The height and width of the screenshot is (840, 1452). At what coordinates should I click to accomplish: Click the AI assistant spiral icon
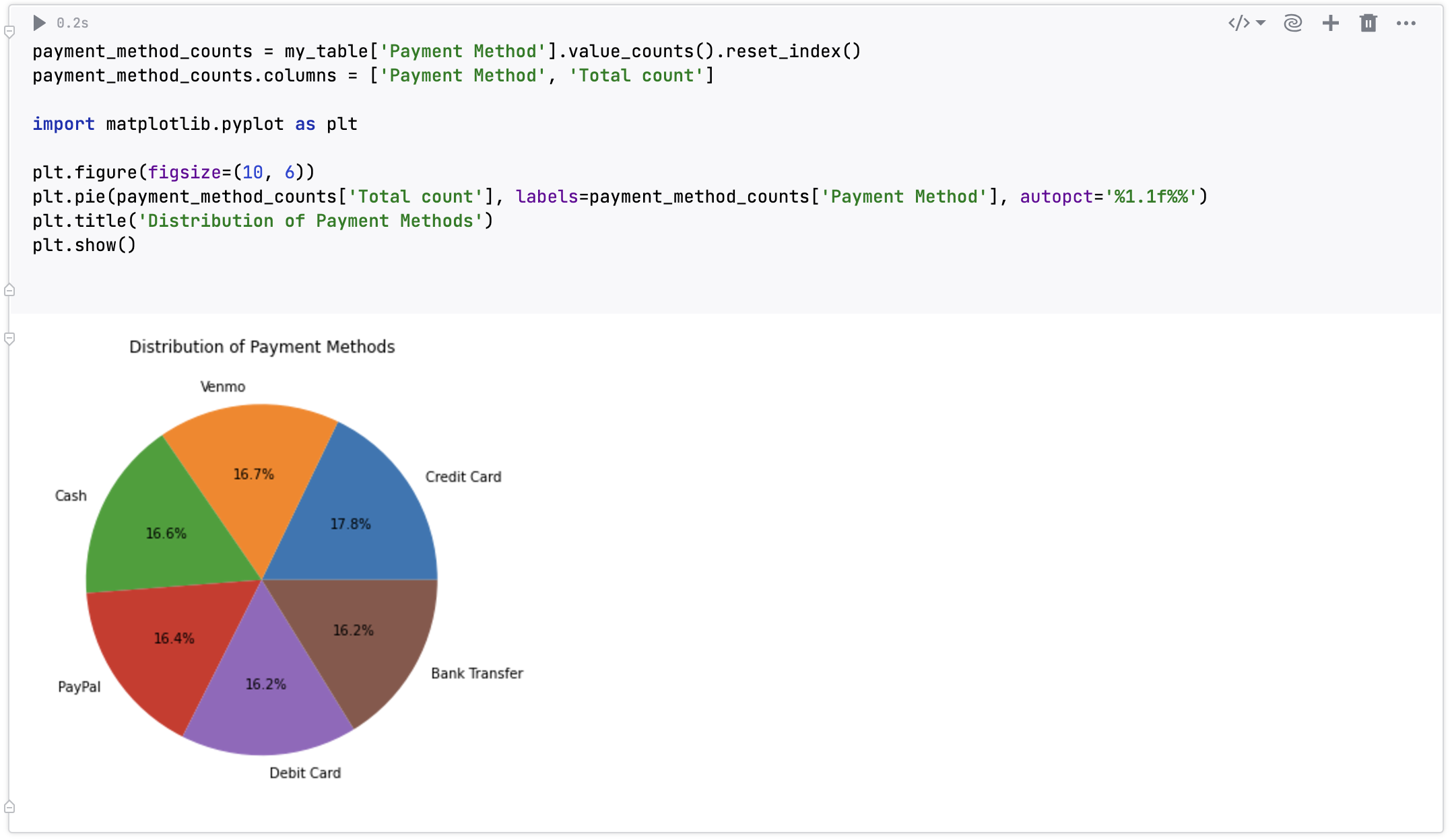1293,23
